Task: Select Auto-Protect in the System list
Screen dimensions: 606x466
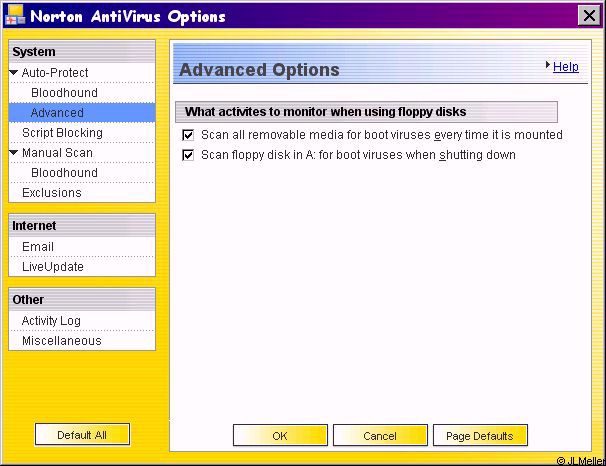Action: pos(55,73)
